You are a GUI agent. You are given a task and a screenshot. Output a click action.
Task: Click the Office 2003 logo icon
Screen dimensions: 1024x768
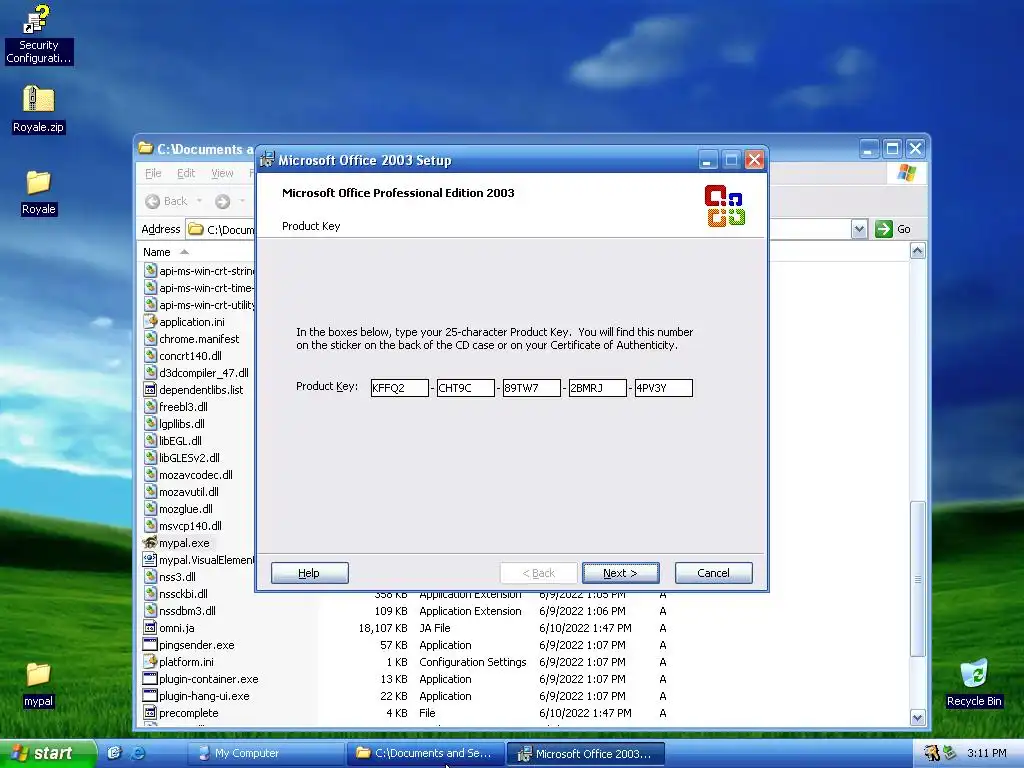(725, 206)
